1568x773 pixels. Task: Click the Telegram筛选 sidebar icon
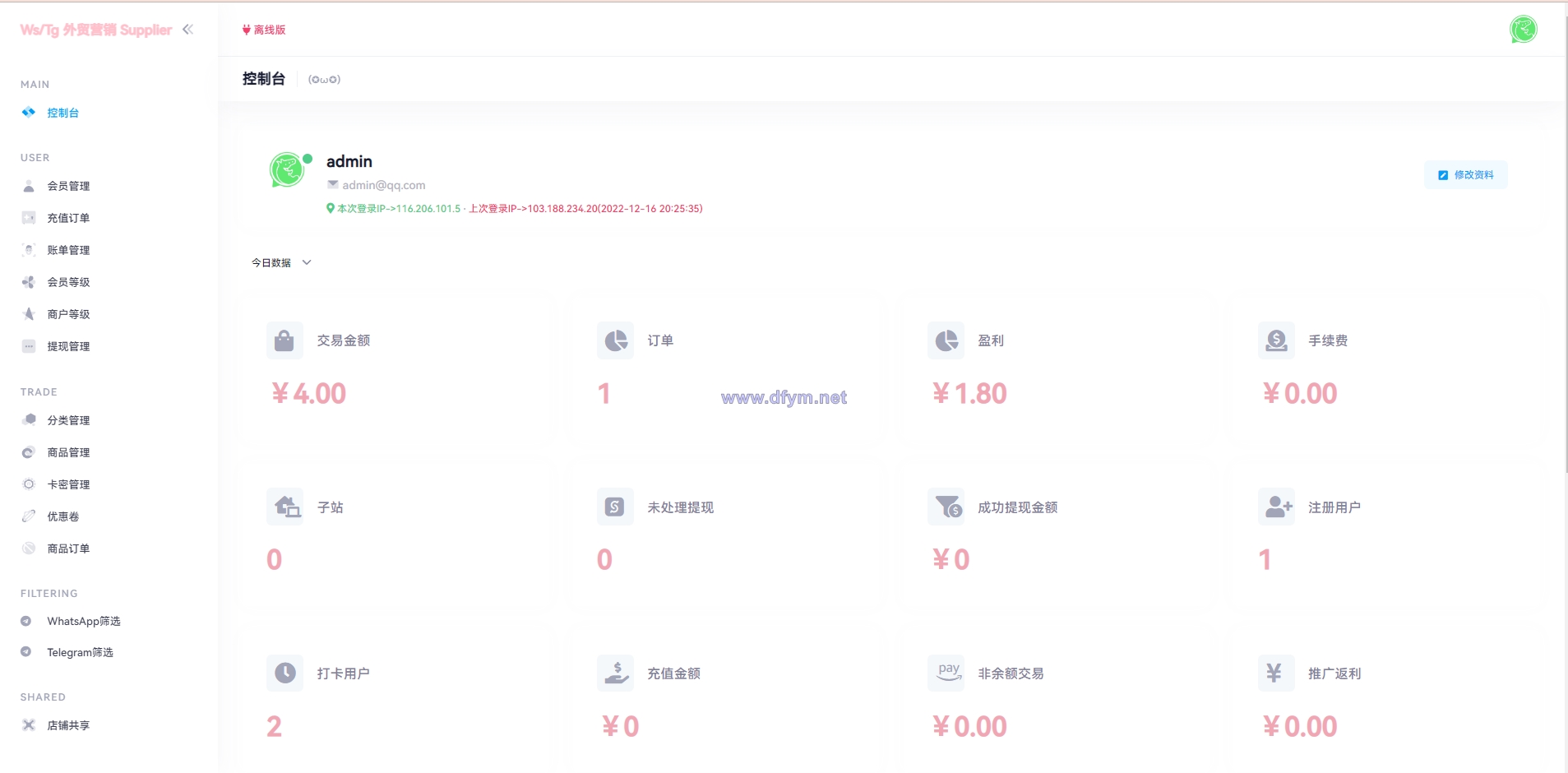(x=26, y=652)
